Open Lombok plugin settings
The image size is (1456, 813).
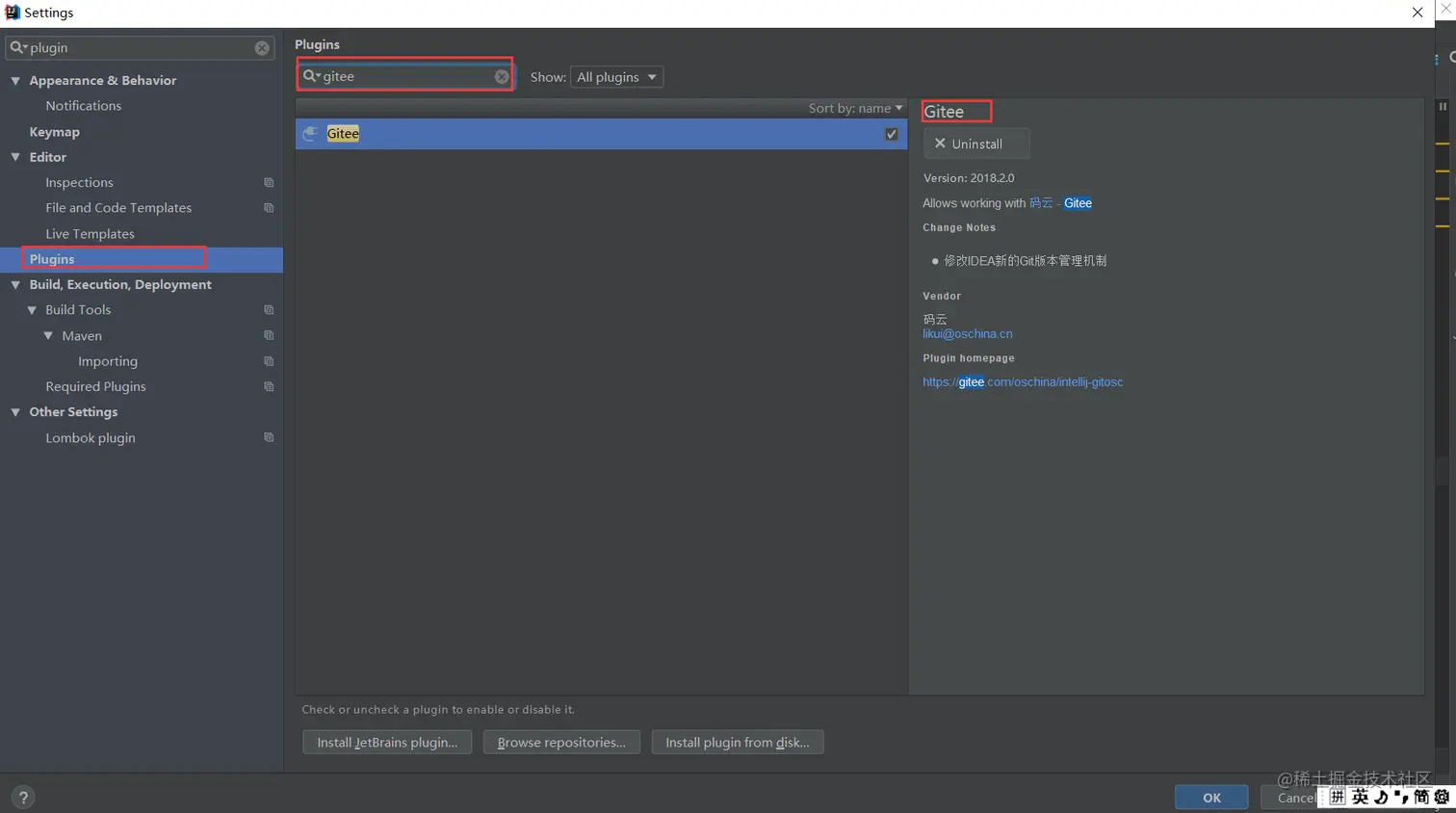coord(91,437)
